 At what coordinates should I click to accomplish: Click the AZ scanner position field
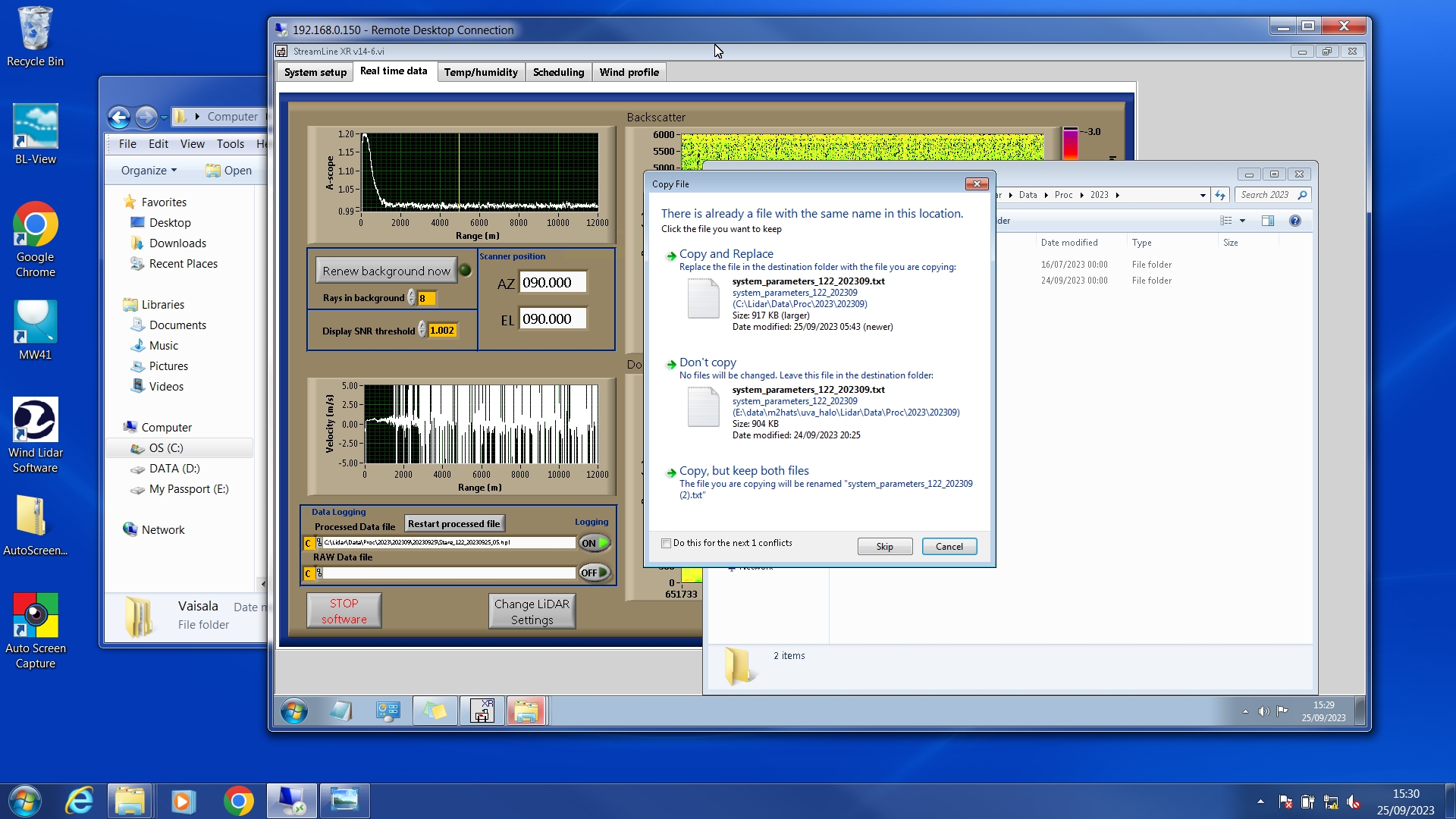(552, 283)
